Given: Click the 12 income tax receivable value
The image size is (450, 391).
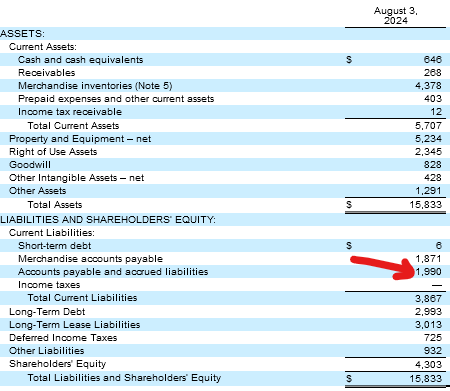Looking at the screenshot, I should (436, 112).
